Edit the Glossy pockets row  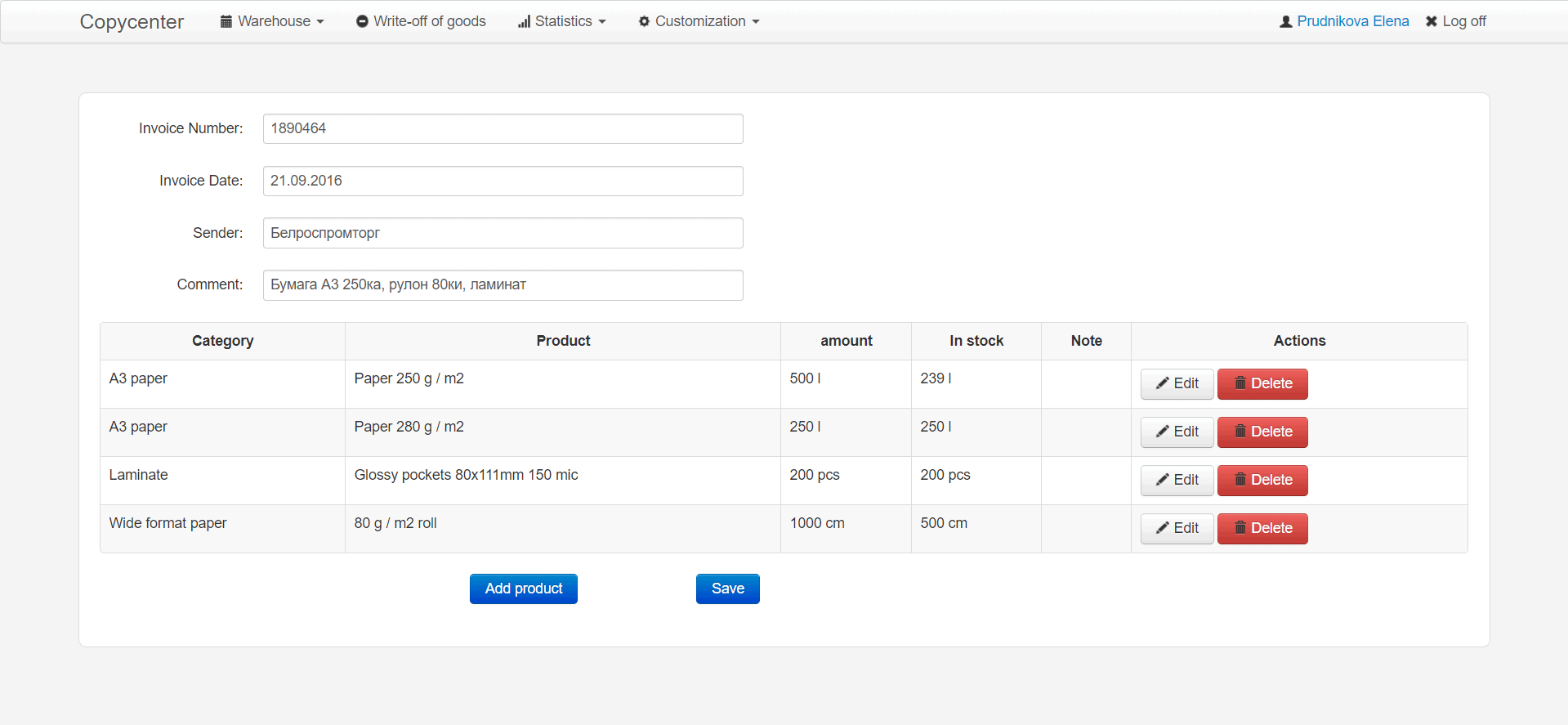click(x=1177, y=481)
